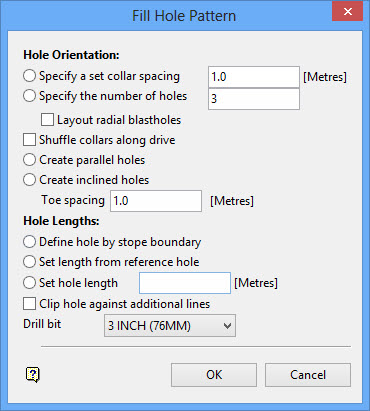Close the Fill Hole Pattern dialog

point(347,11)
